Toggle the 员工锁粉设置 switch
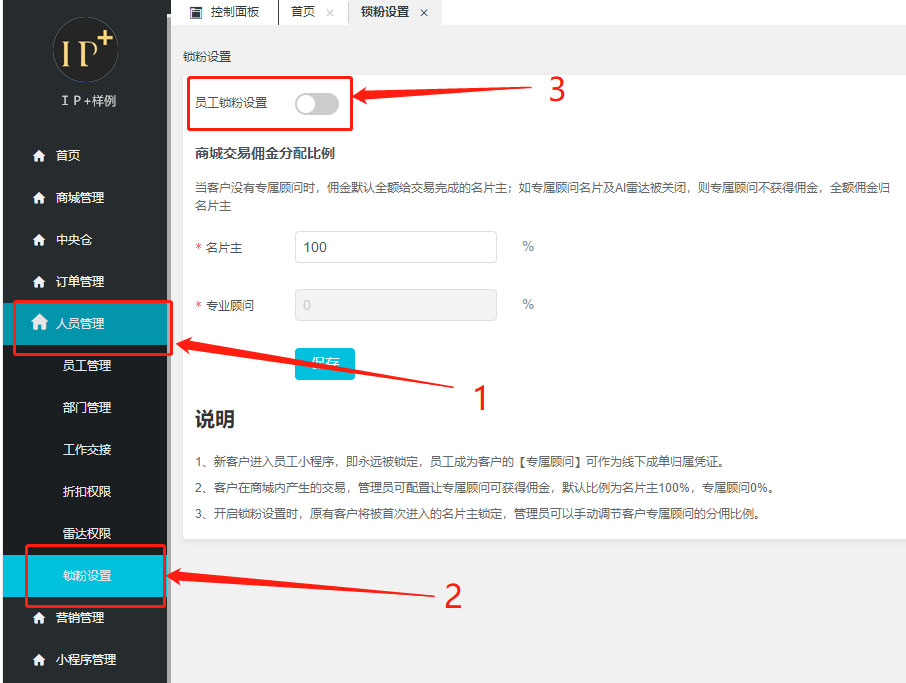Image resolution: width=906 pixels, height=683 pixels. coord(317,104)
